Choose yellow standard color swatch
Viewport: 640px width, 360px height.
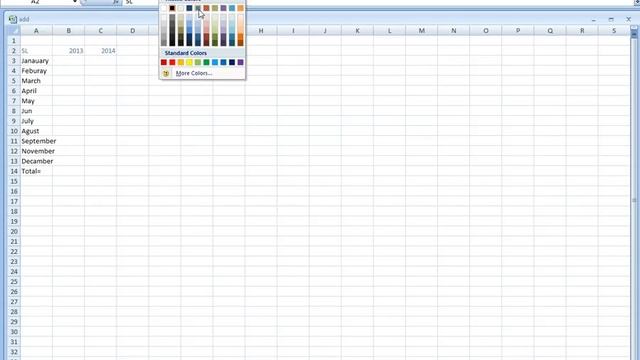pyautogui.click(x=189, y=62)
